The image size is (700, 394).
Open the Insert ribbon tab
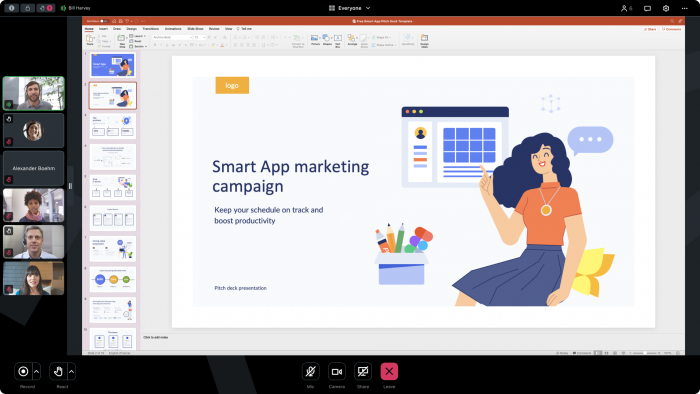click(x=103, y=29)
